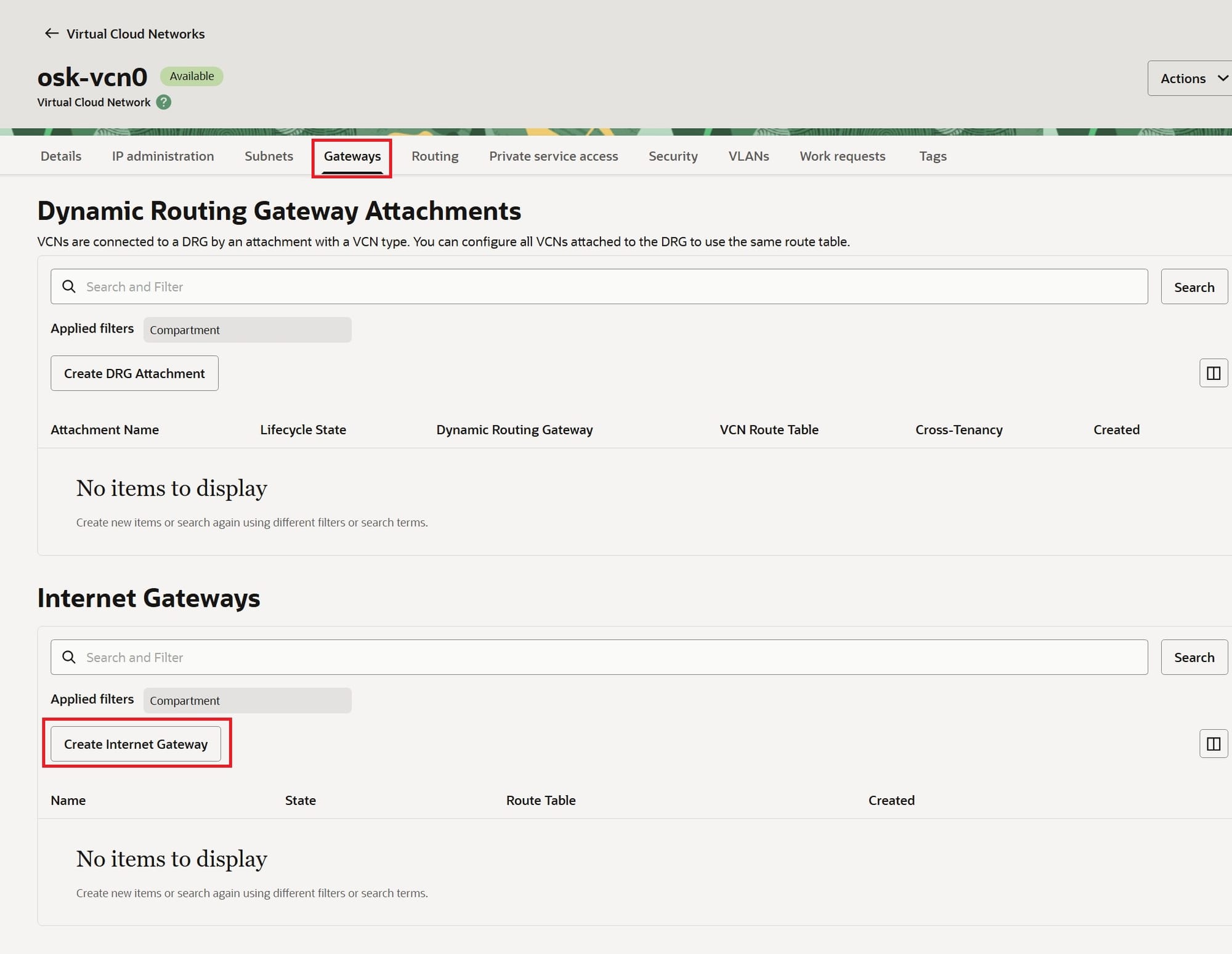Select the IP administration tab
1232x954 pixels.
[163, 156]
